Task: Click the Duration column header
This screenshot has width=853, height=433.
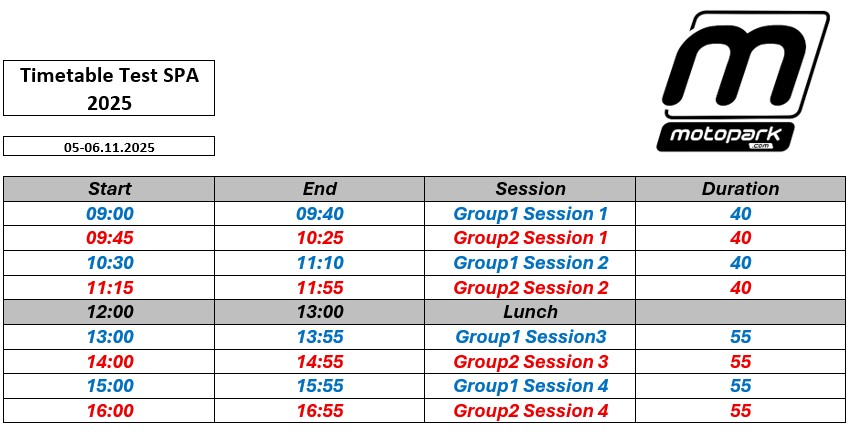Action: (740, 189)
